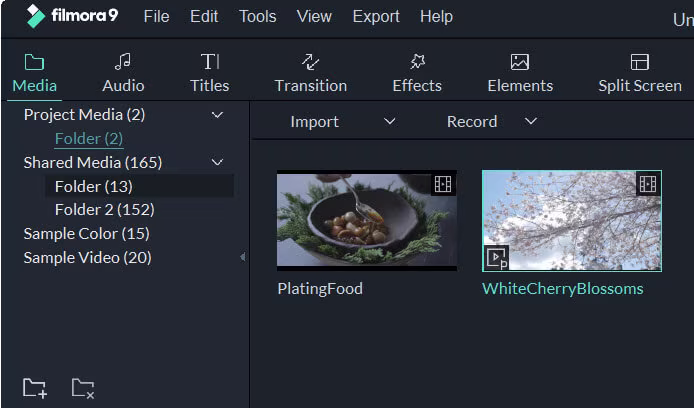Image resolution: width=694 pixels, height=408 pixels.
Task: Select Sample Color (15) in sidebar
Action: click(x=86, y=234)
